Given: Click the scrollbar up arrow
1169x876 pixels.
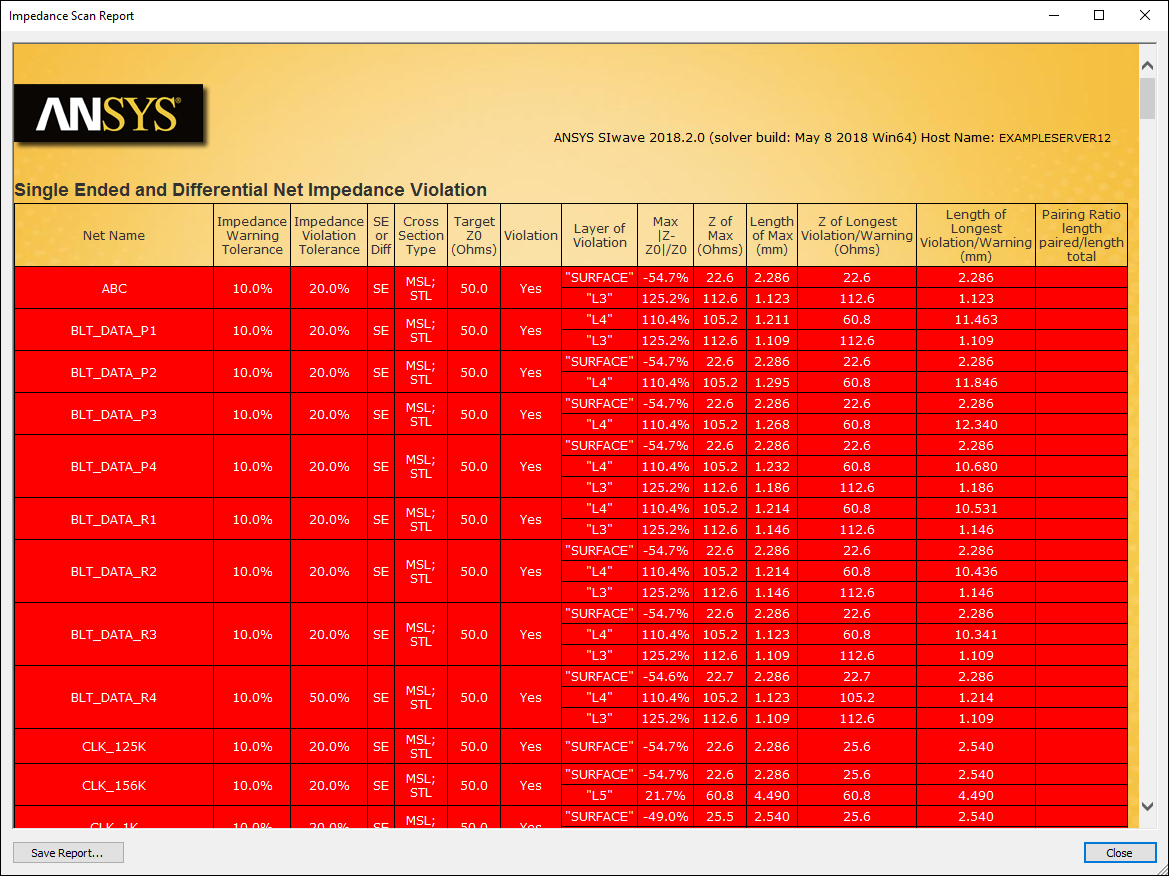Looking at the screenshot, I should [x=1148, y=64].
